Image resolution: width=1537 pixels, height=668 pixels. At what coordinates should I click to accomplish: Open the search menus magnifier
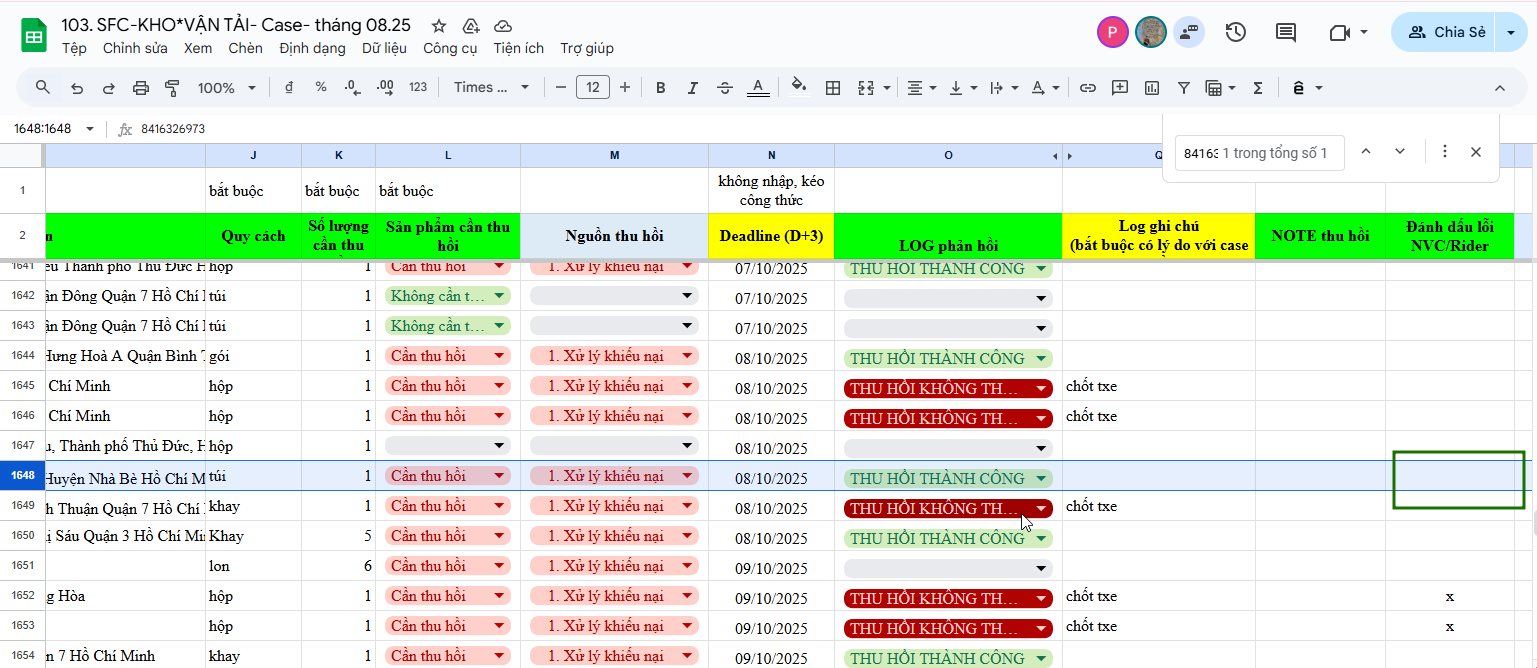tap(43, 87)
